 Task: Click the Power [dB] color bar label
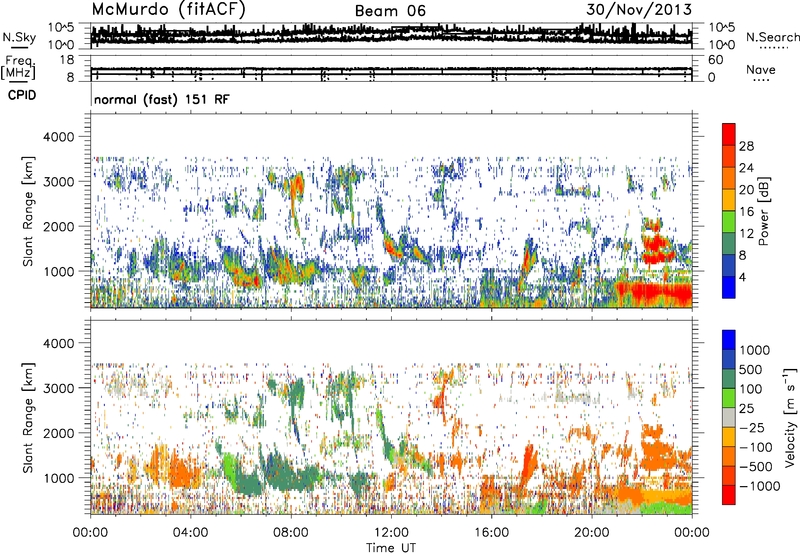(764, 211)
